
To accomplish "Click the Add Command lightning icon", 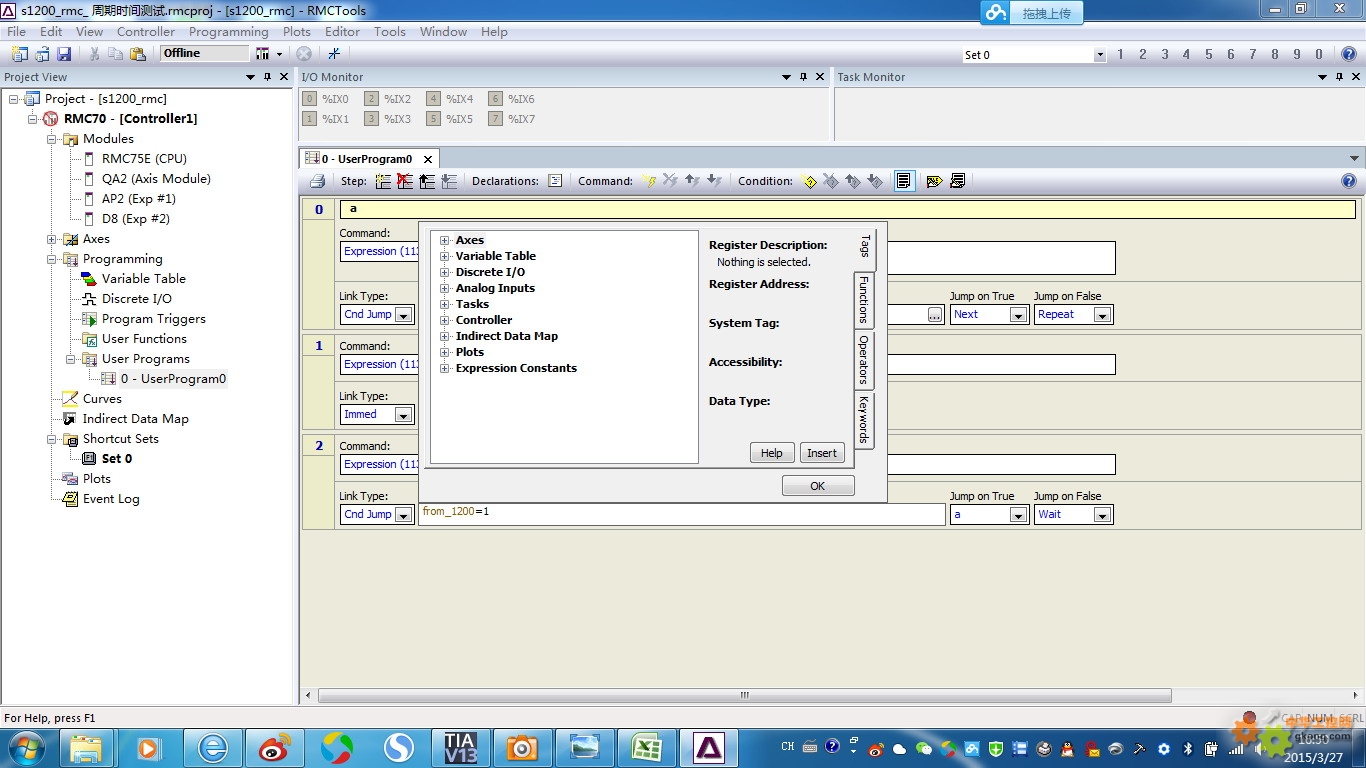I will pyautogui.click(x=649, y=181).
